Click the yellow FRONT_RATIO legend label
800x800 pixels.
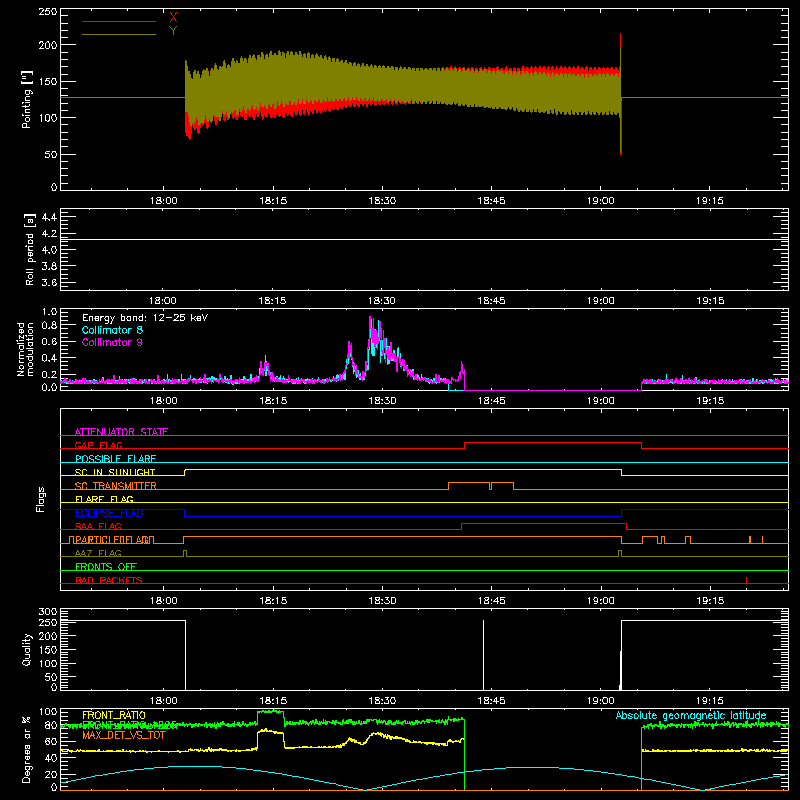114,715
